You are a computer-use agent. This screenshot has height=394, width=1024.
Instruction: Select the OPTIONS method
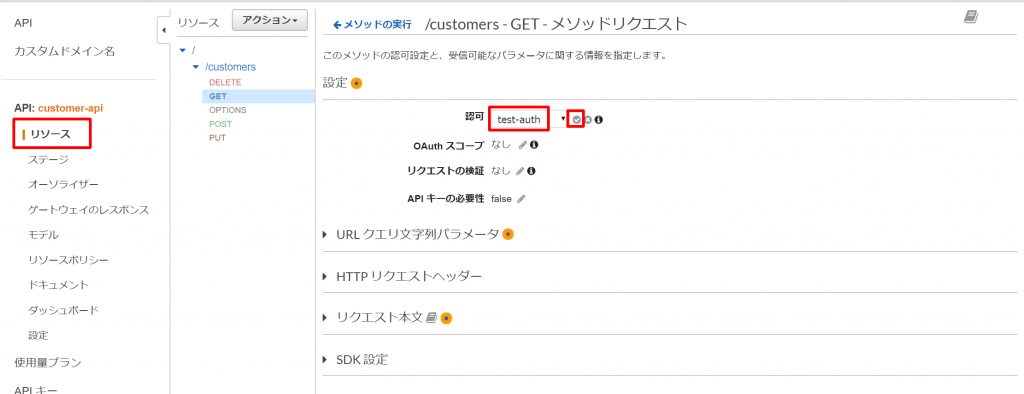tap(228, 110)
